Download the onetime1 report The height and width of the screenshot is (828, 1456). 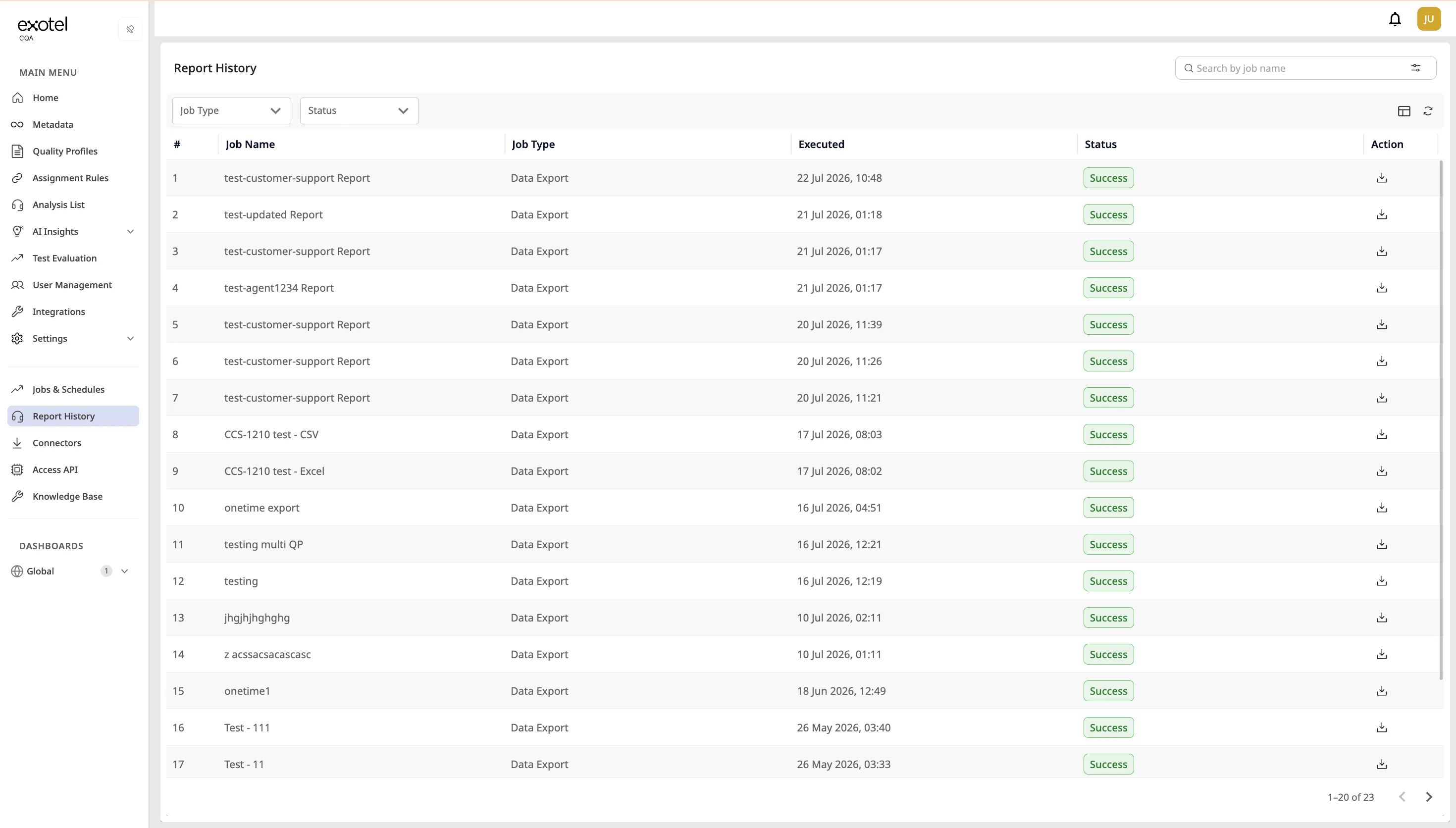pos(1382,691)
